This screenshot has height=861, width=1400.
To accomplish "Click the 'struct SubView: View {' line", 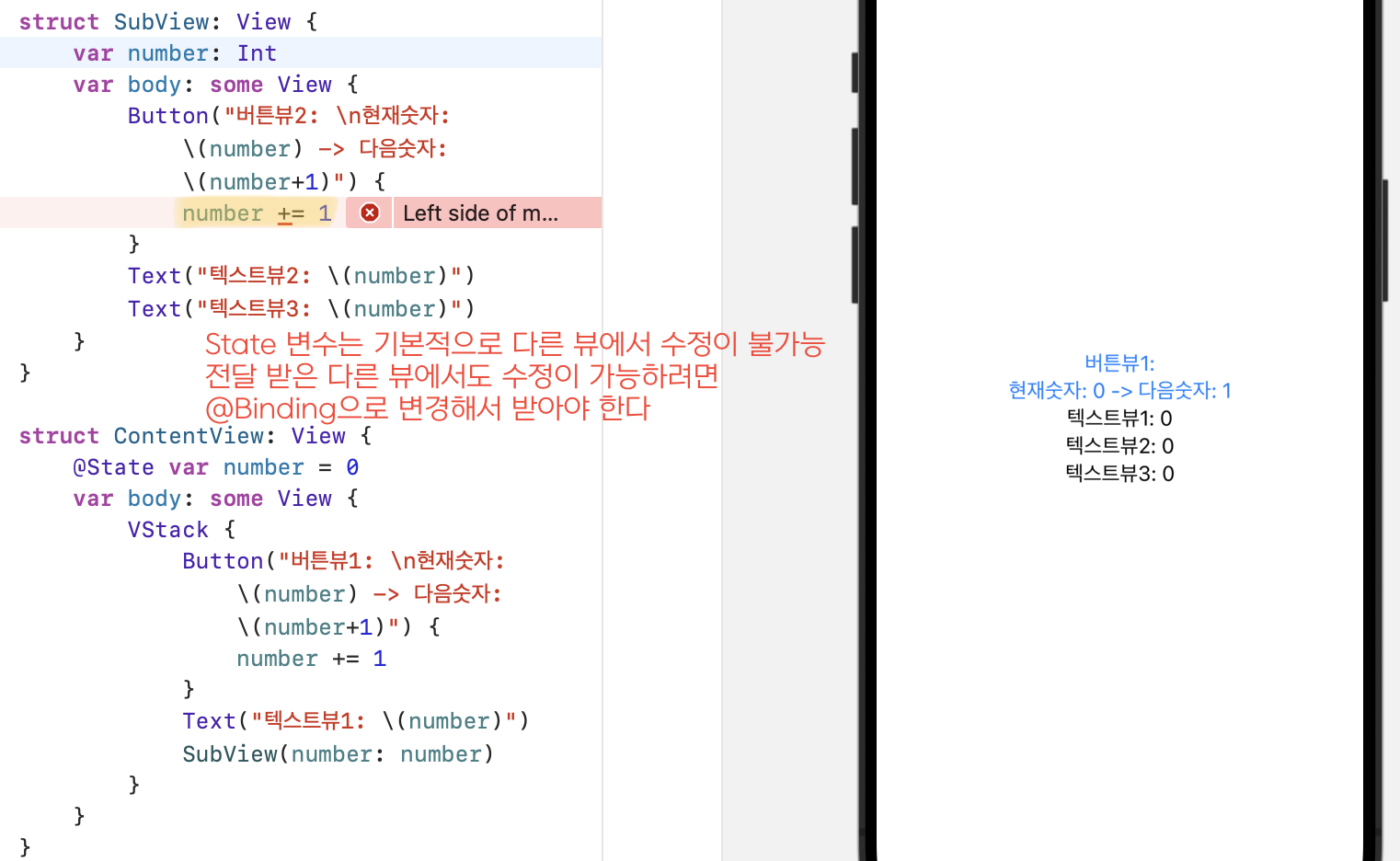I will (x=168, y=21).
